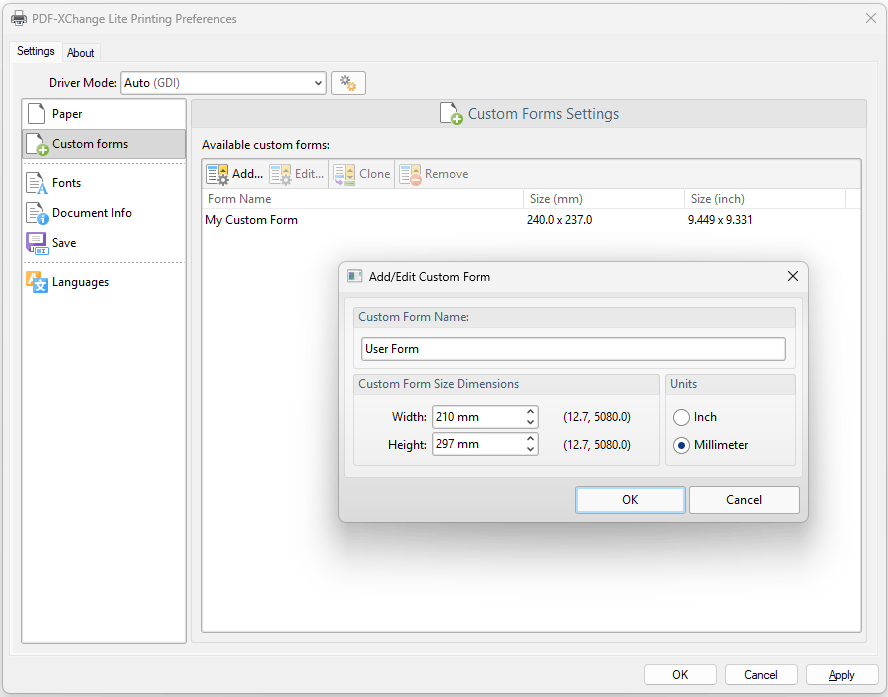Screen dimensions: 888x697
Task: Open the Paper settings page icon
Action: [x=37, y=114]
